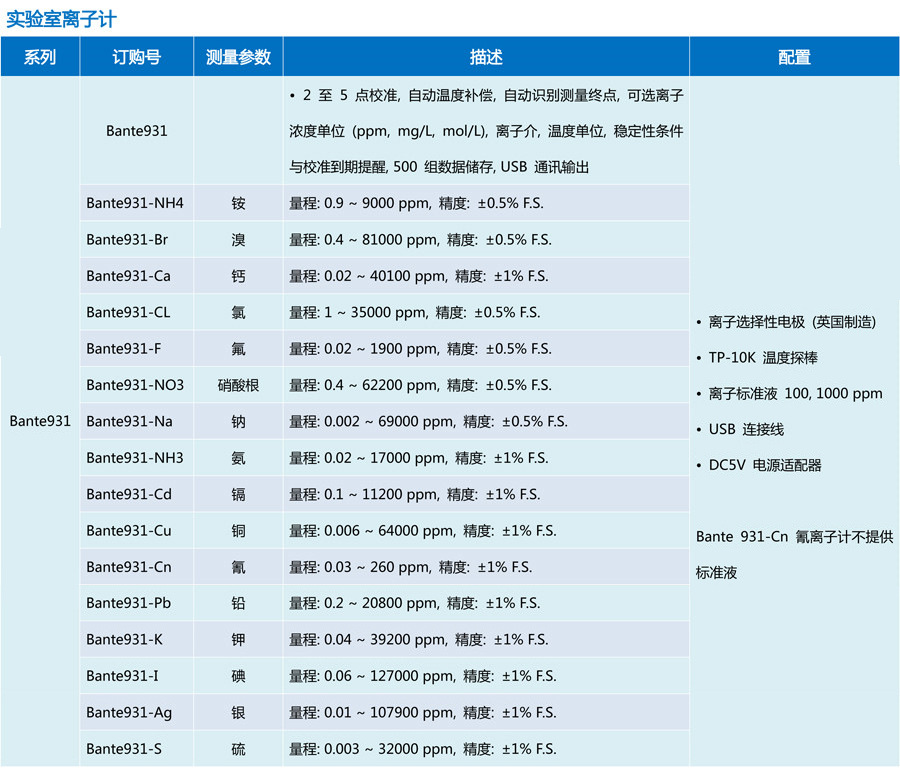This screenshot has width=900, height=768.
Task: Select the 溴 parameter cell
Action: coord(238,239)
